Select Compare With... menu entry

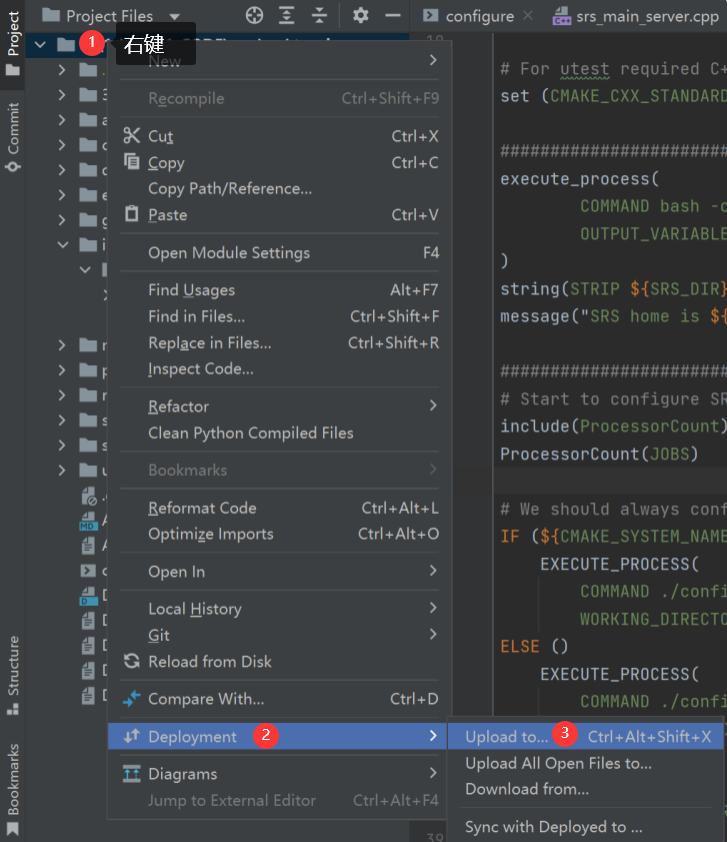click(206, 699)
